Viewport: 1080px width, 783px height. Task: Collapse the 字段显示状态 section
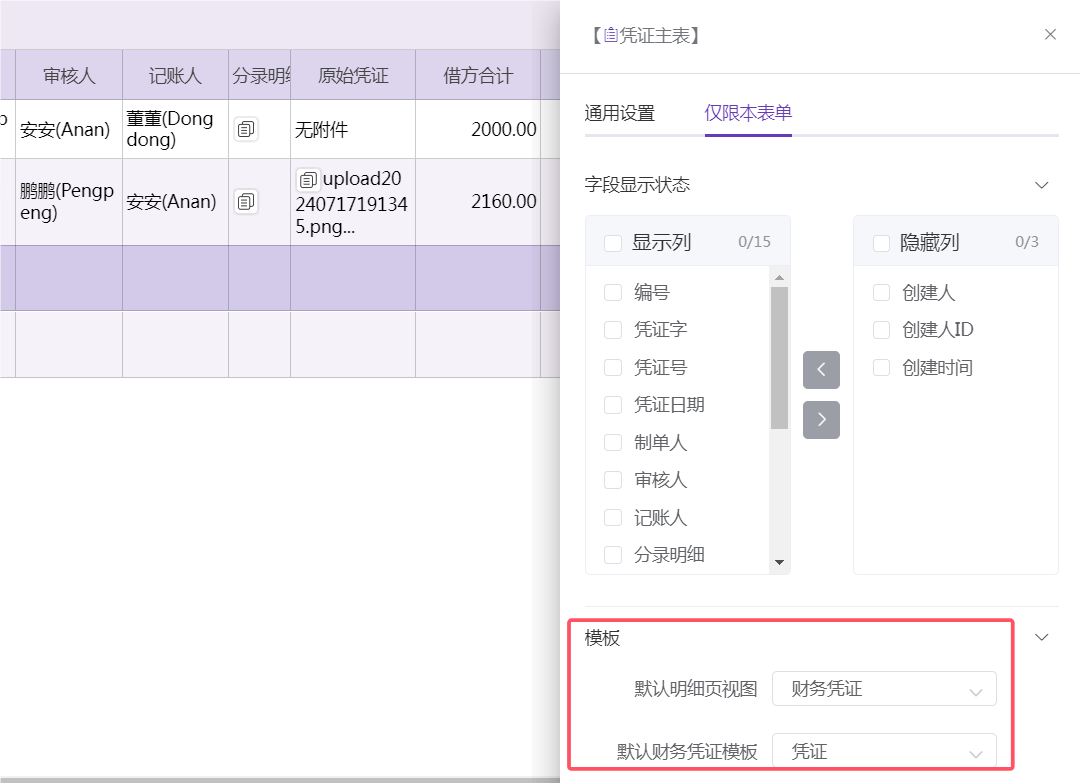pyautogui.click(x=1041, y=185)
